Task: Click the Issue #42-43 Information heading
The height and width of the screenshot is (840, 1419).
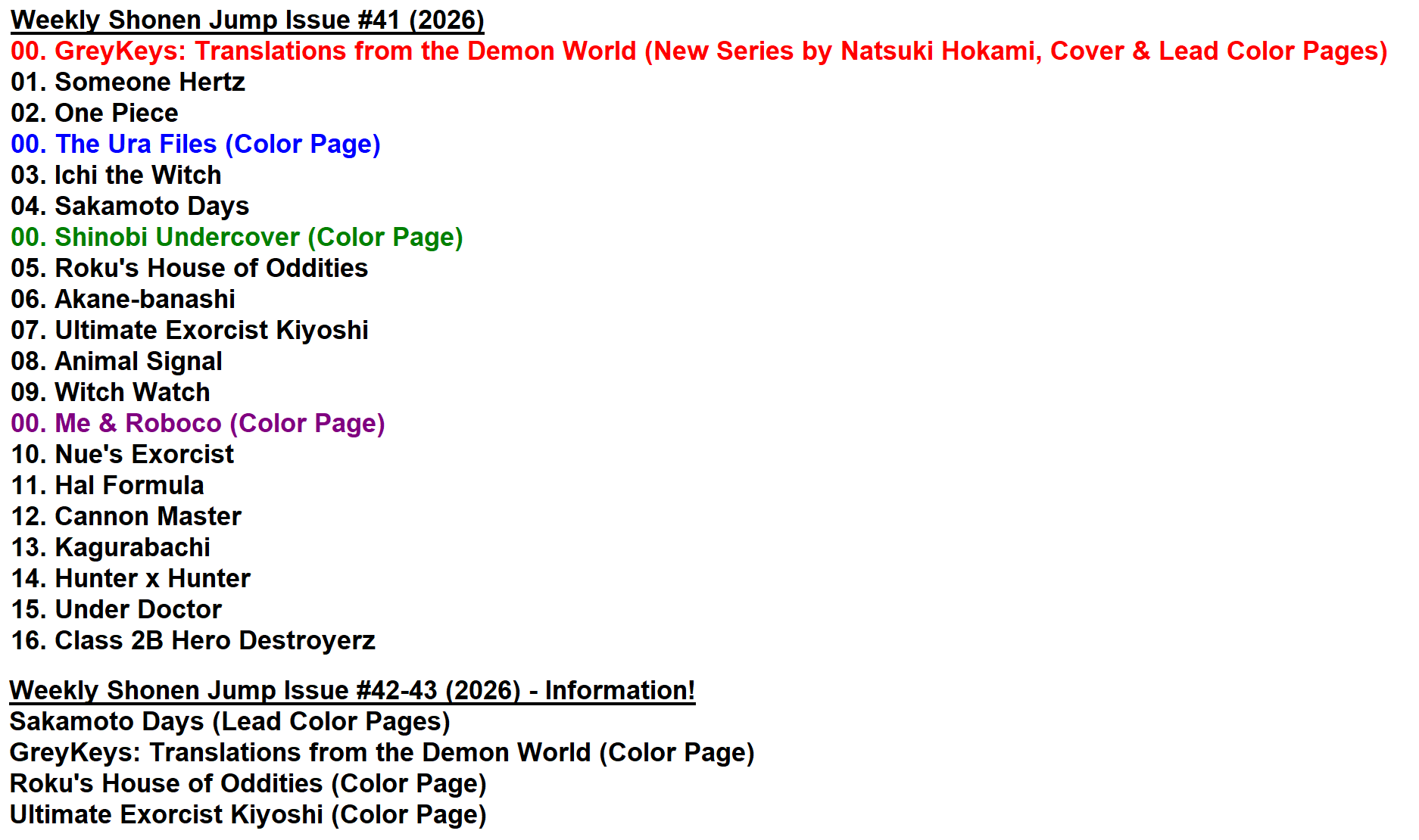Action: [352, 690]
